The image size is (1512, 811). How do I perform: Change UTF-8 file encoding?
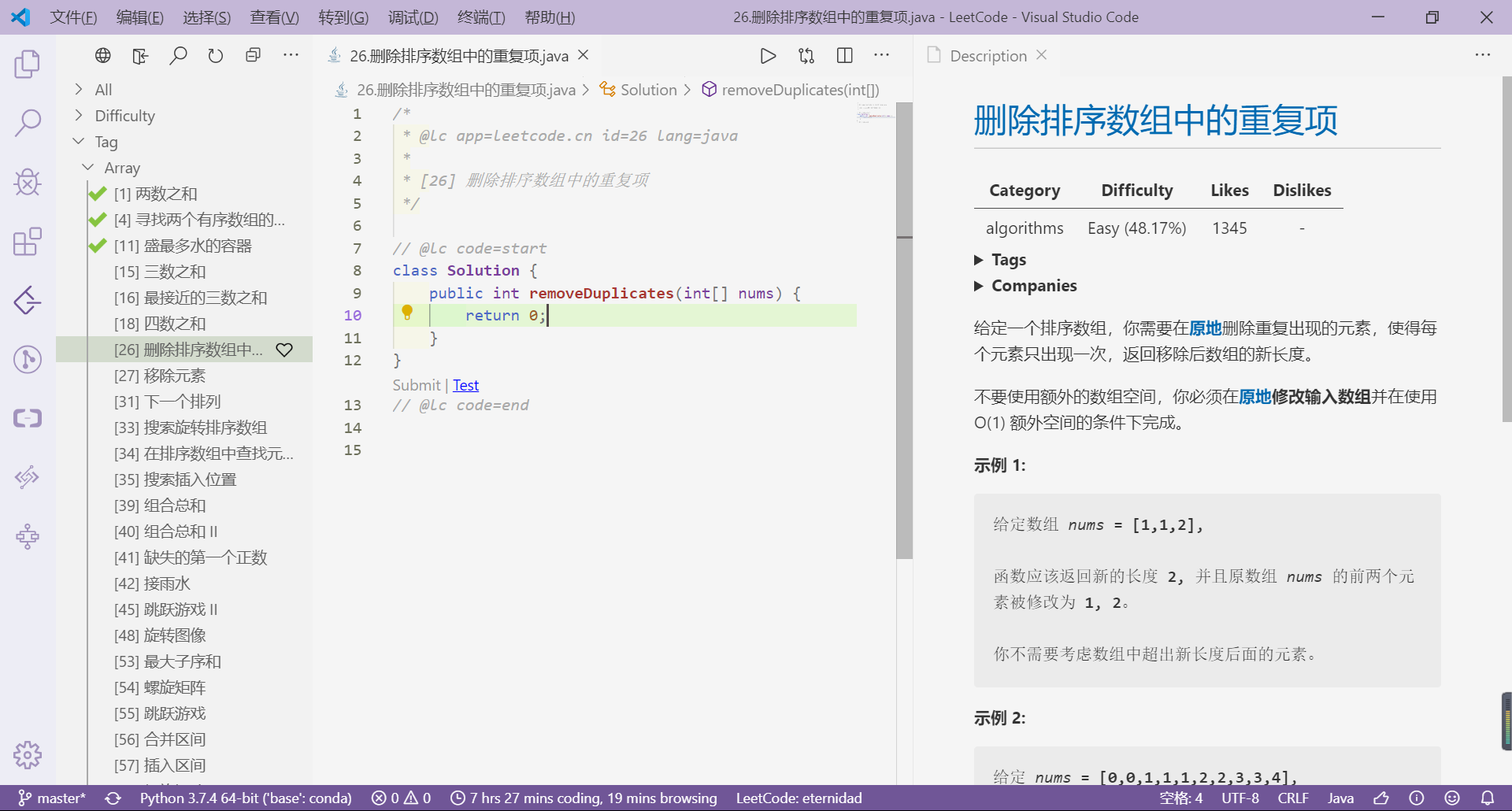[1240, 798]
